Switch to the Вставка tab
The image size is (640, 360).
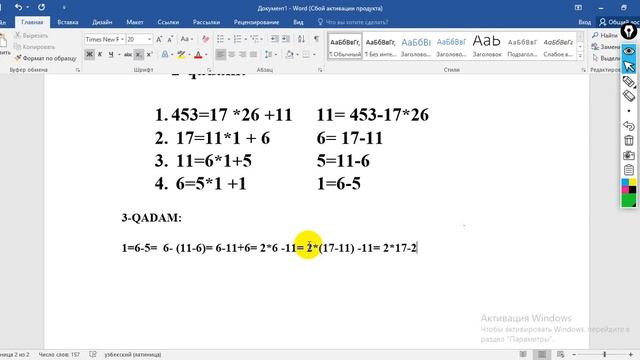pos(68,22)
